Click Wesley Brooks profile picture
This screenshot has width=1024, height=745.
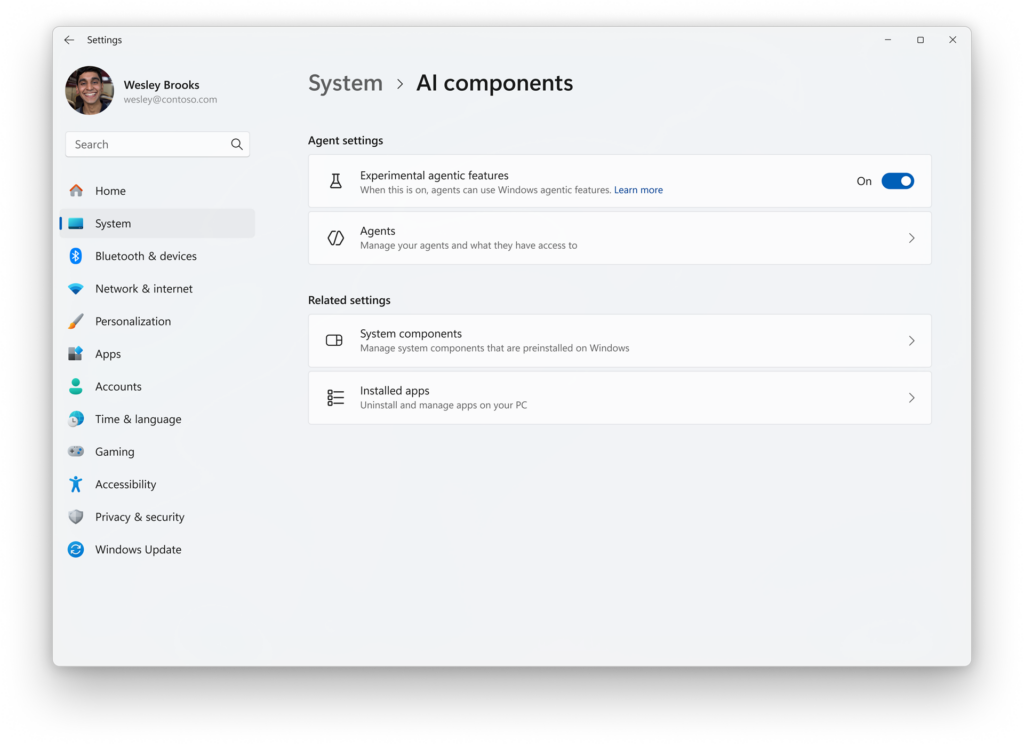tap(89, 90)
